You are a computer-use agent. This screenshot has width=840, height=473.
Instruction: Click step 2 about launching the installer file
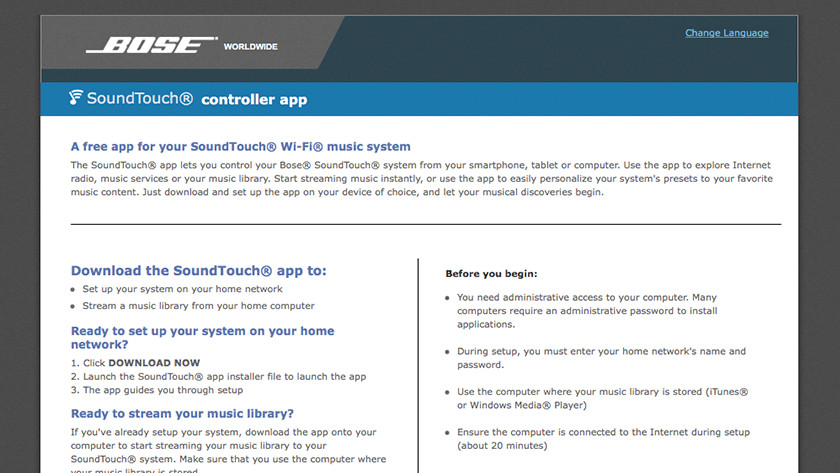218,376
